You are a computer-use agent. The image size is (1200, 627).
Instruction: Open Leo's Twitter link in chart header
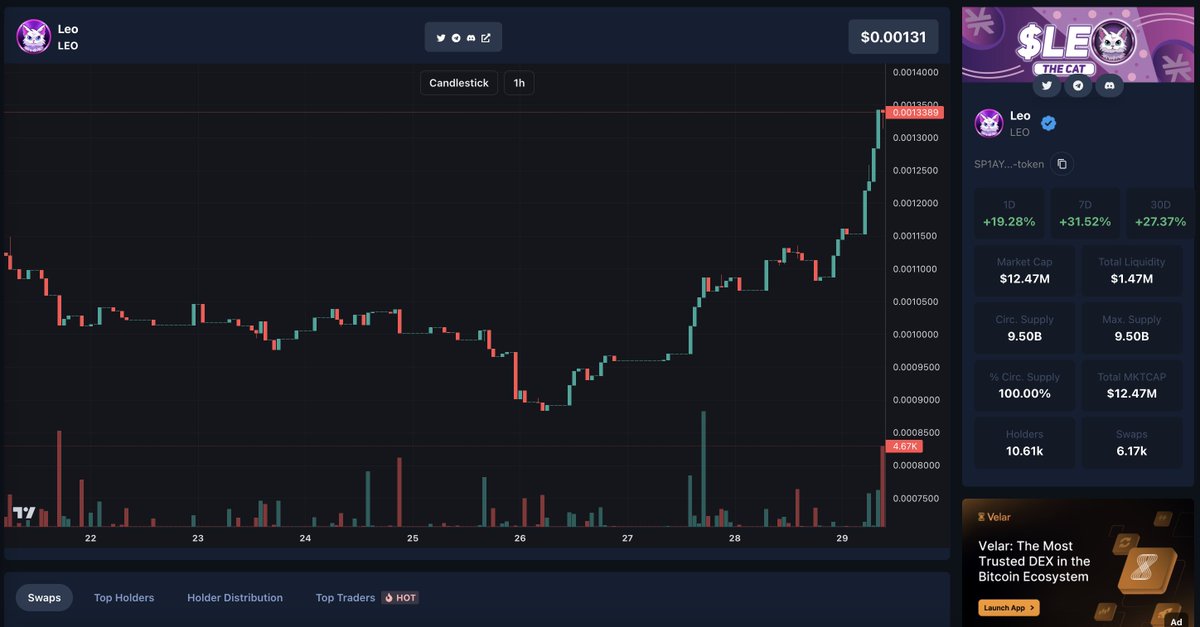(x=441, y=38)
